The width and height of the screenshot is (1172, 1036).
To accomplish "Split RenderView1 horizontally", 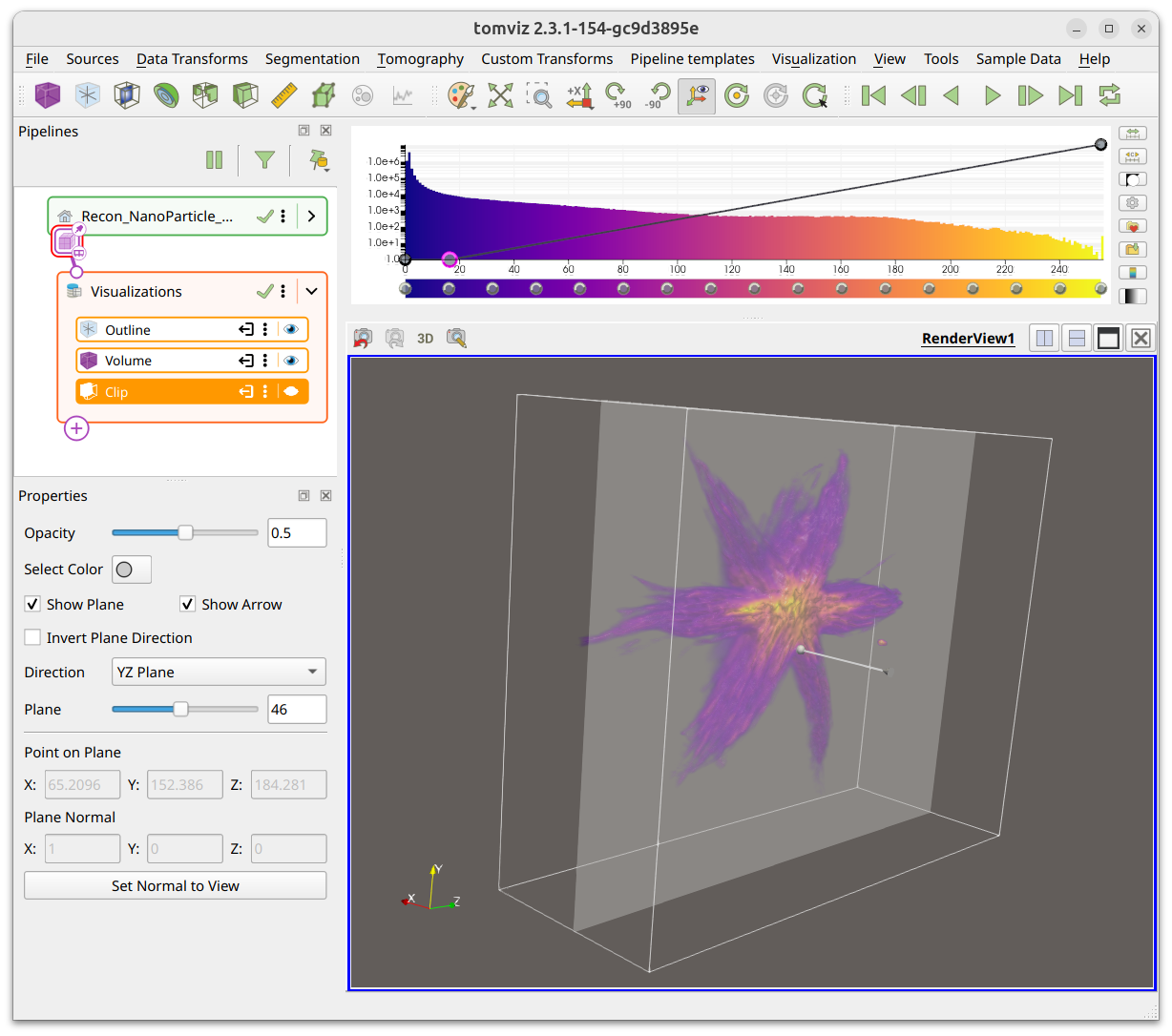I will [1045, 338].
